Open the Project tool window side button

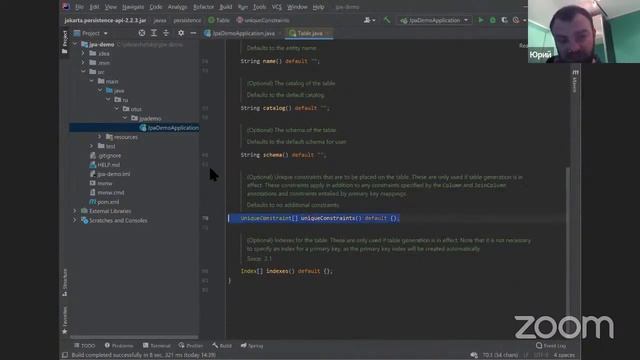click(x=64, y=42)
